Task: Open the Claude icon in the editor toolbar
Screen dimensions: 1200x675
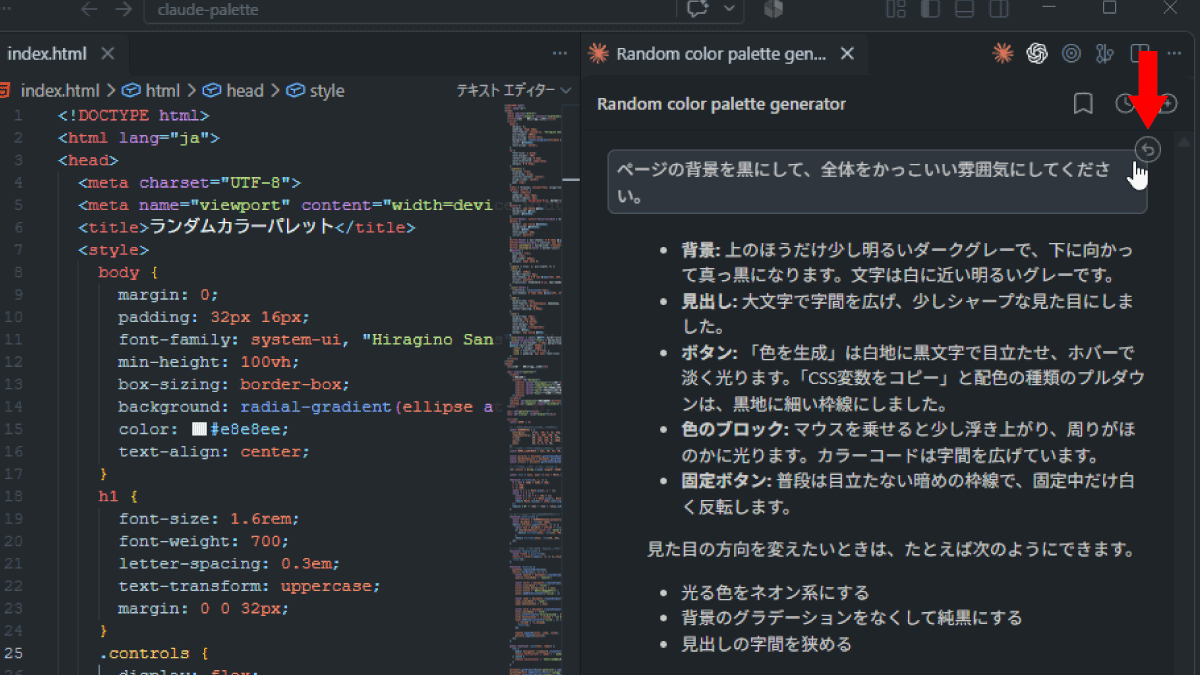Action: click(x=1002, y=53)
